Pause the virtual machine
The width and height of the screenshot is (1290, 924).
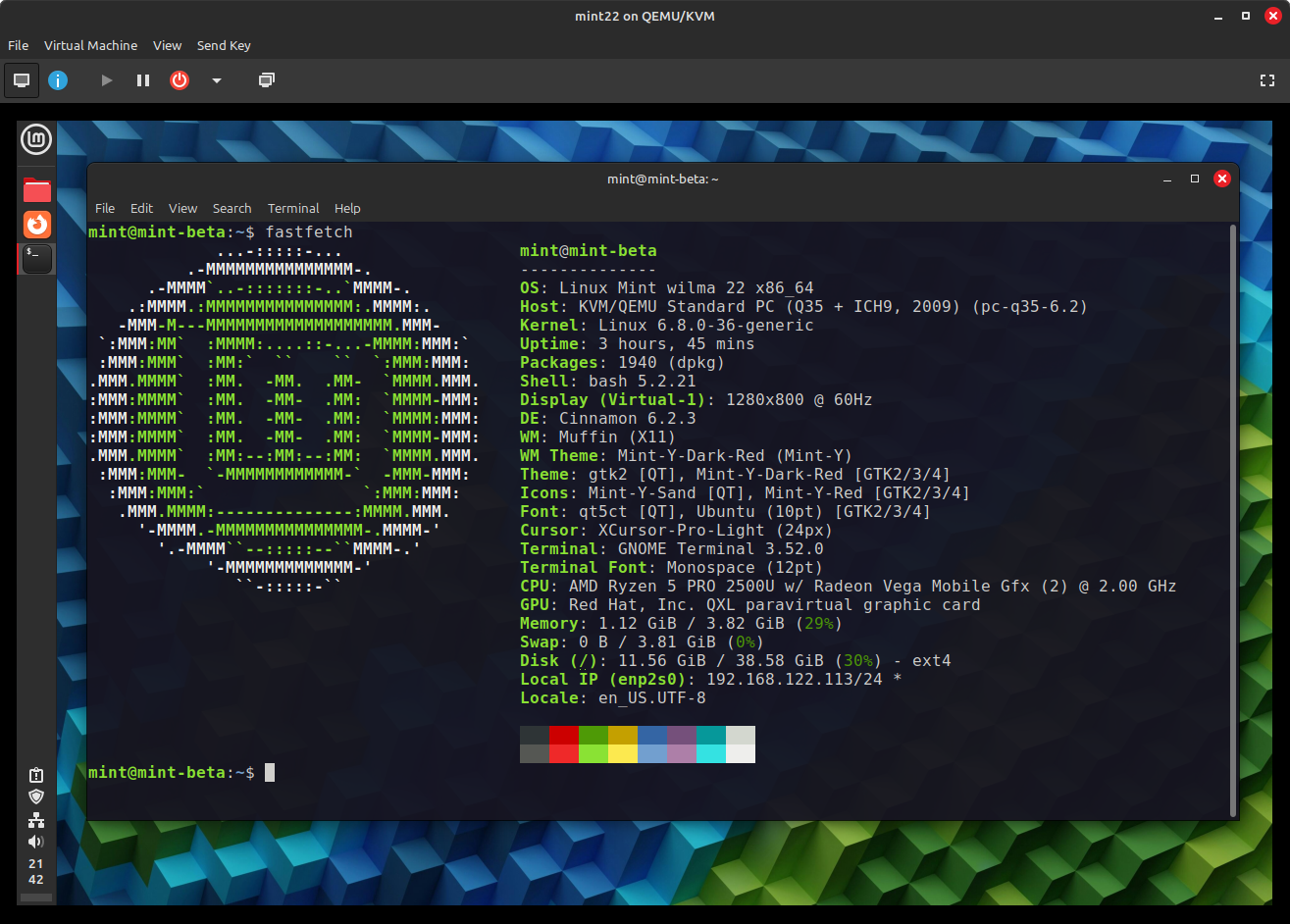coord(143,80)
